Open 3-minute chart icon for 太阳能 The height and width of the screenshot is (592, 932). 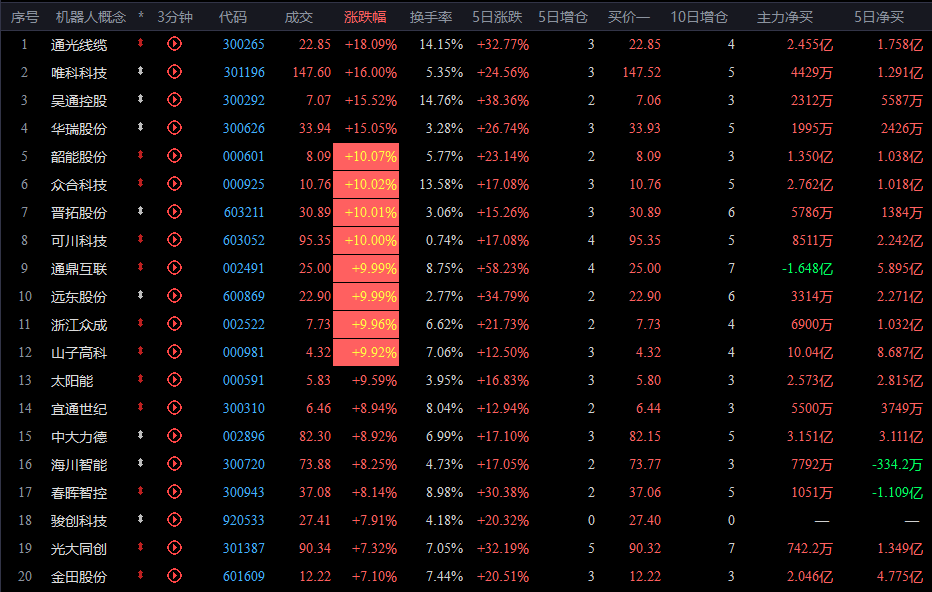click(x=174, y=380)
